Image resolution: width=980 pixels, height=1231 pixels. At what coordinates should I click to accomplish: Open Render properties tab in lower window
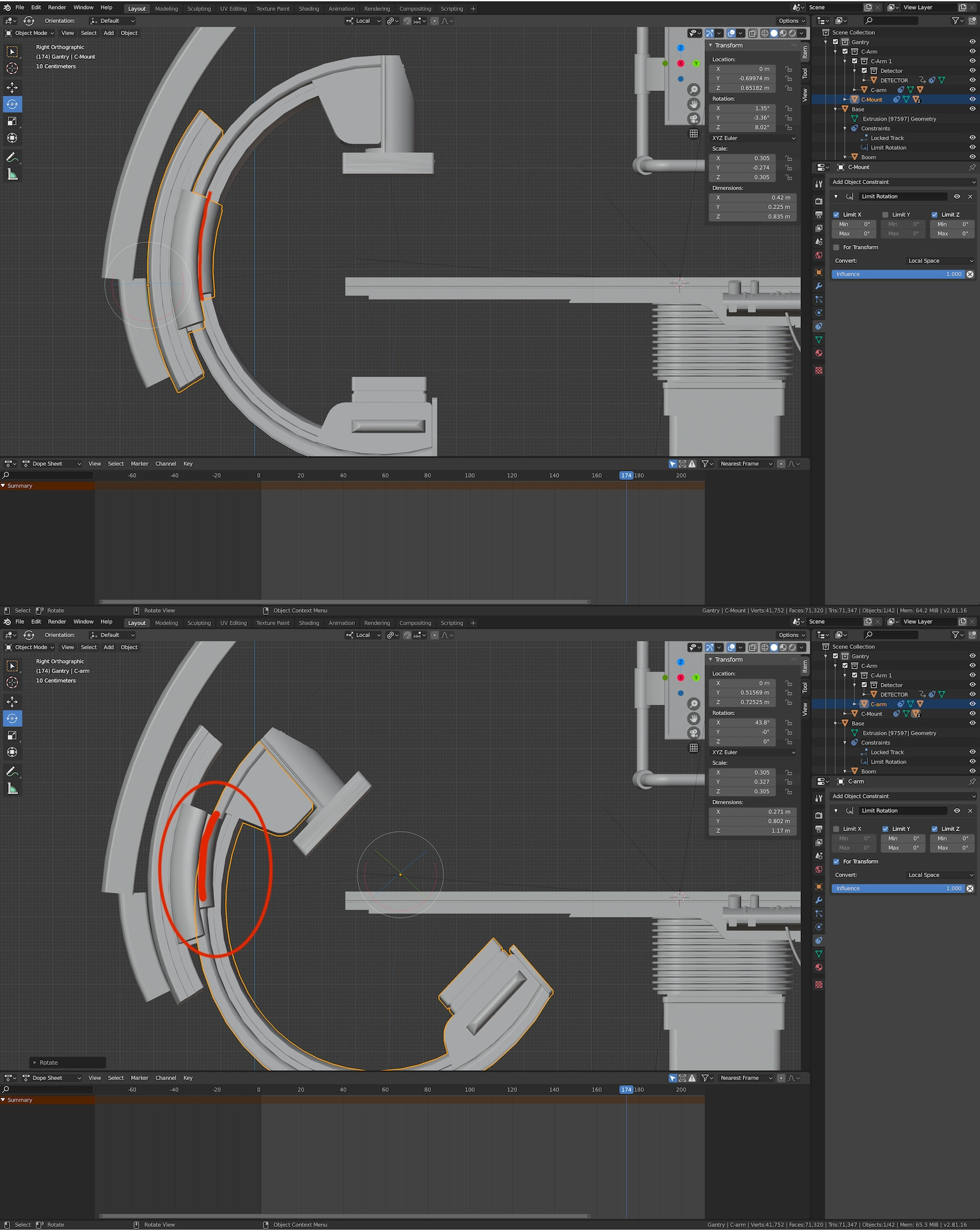tap(819, 816)
